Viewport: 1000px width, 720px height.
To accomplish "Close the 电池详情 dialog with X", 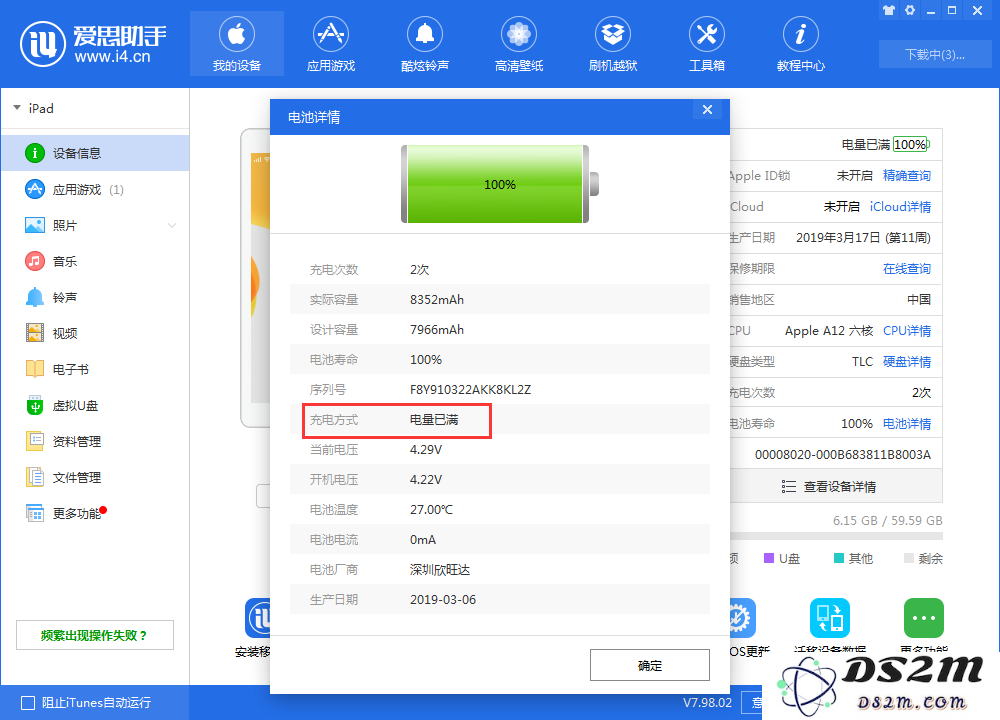I will (707, 110).
